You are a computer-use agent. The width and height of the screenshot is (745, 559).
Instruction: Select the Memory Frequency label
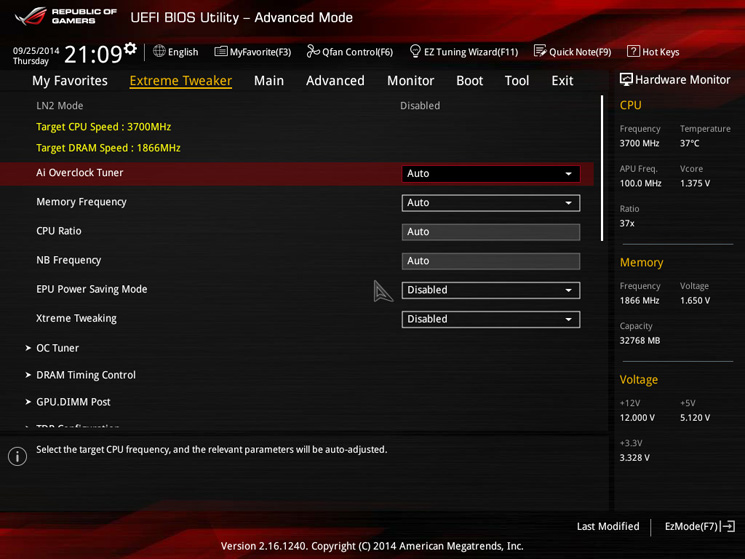(x=81, y=202)
